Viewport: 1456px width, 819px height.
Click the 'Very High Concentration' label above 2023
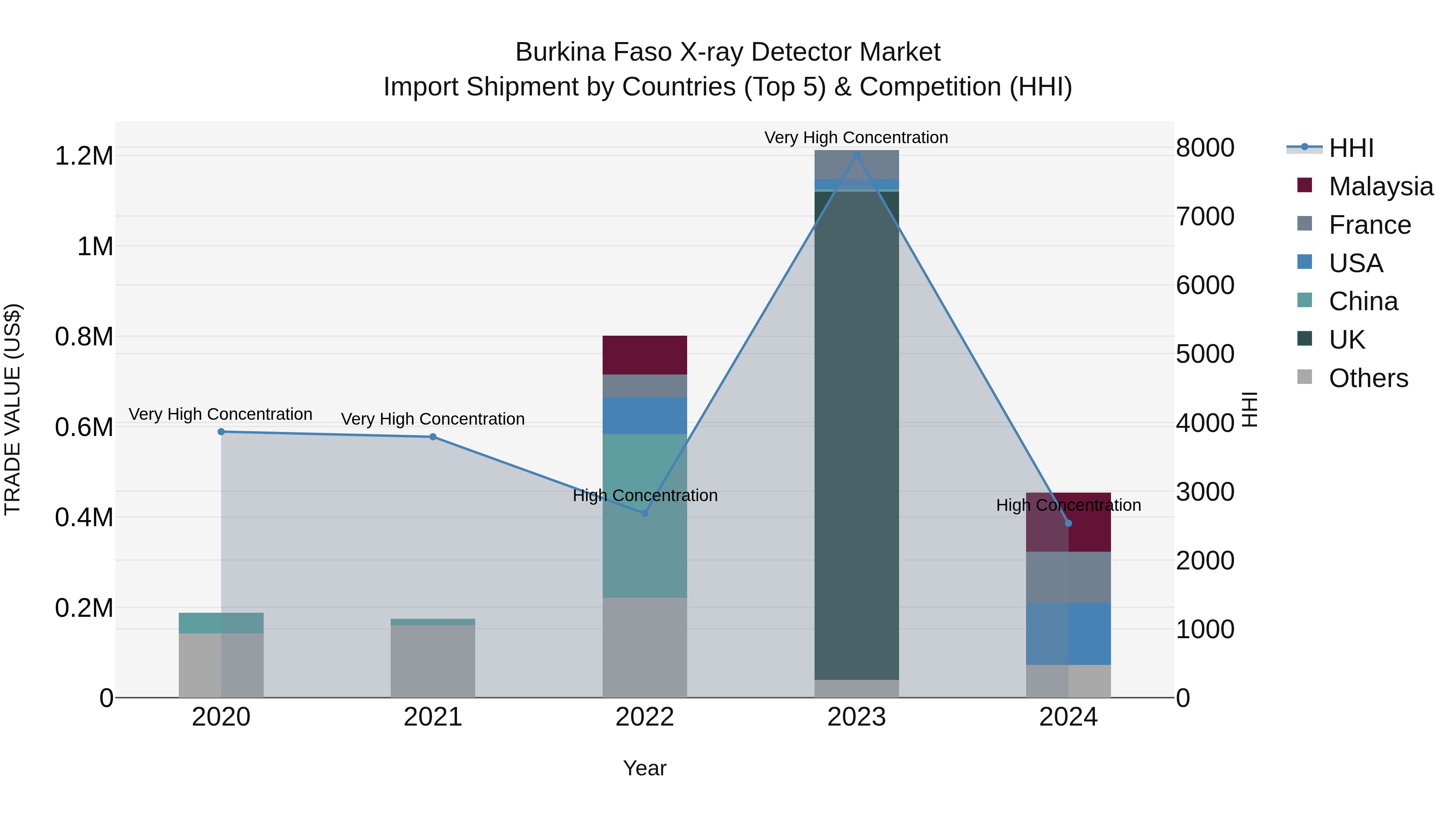click(856, 138)
